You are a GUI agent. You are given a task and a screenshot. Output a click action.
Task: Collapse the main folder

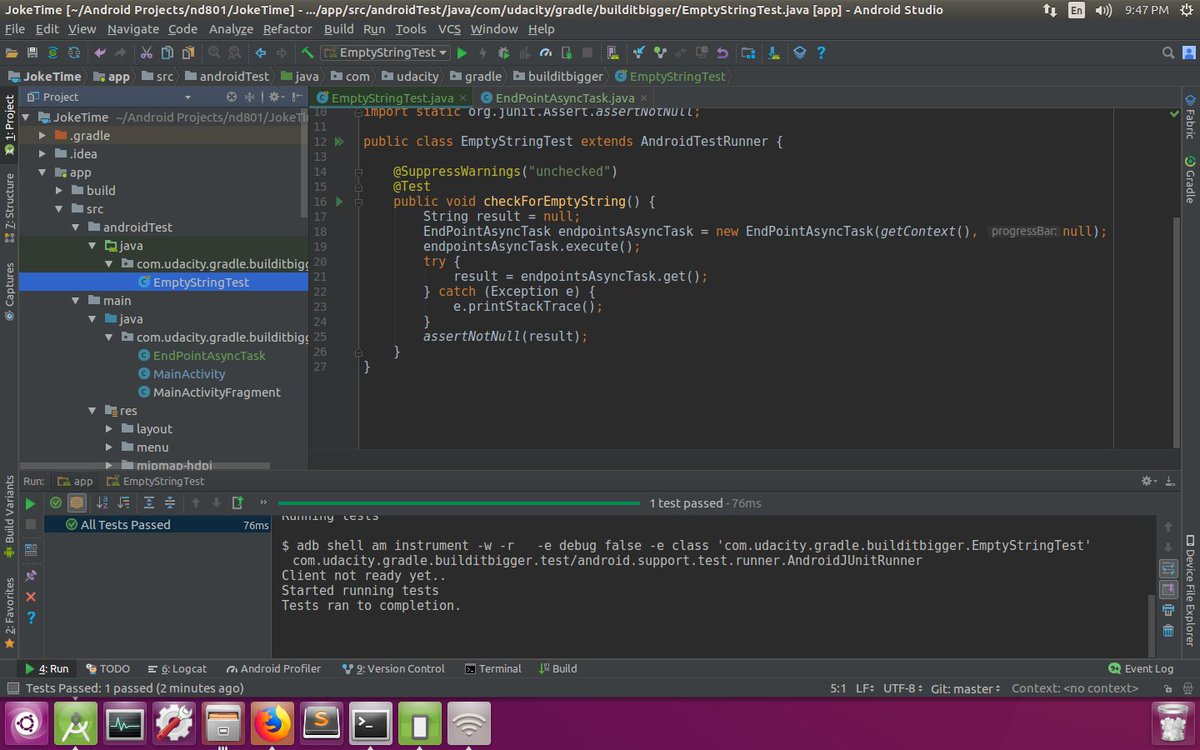tap(76, 300)
